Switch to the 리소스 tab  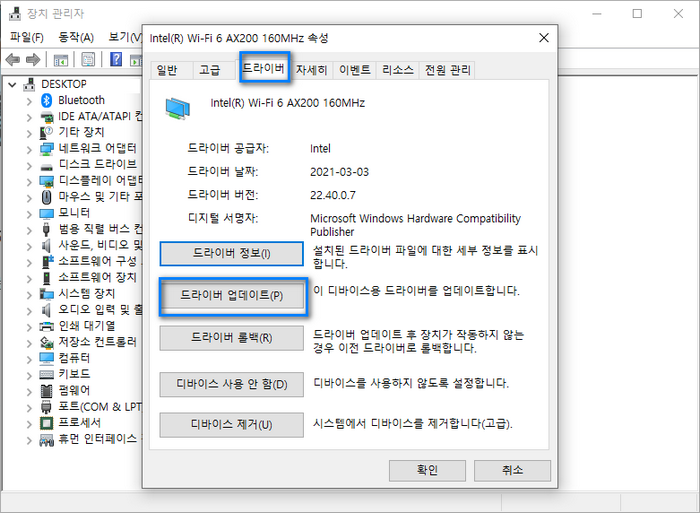397,70
